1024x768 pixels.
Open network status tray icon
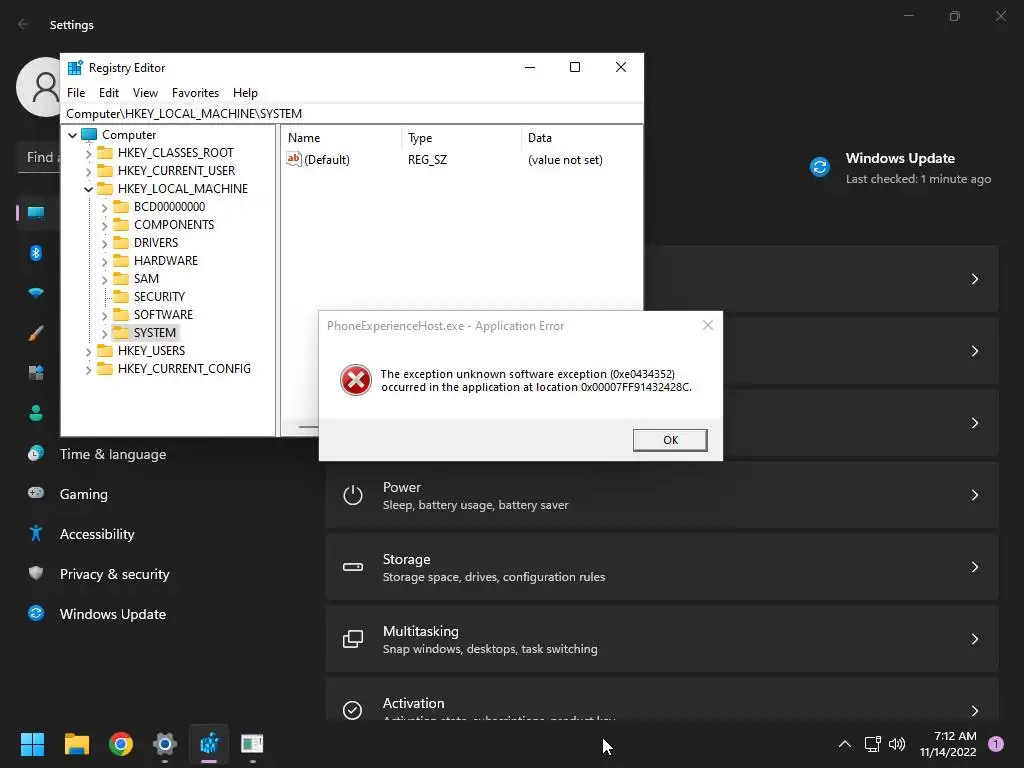[872, 744]
